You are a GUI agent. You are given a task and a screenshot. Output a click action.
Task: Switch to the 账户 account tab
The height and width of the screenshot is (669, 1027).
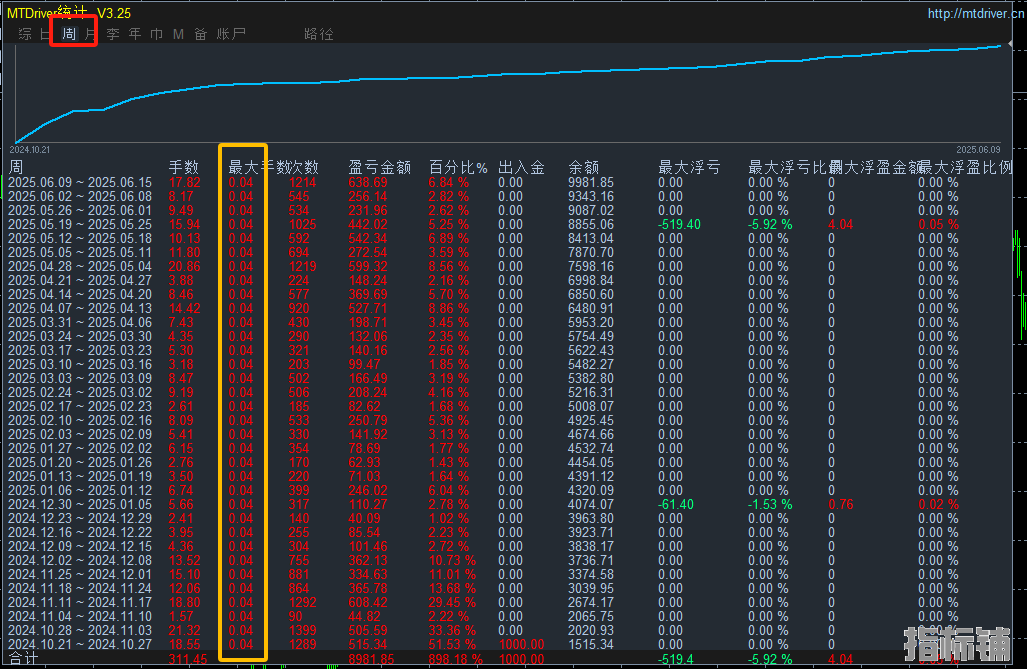pyautogui.click(x=231, y=34)
